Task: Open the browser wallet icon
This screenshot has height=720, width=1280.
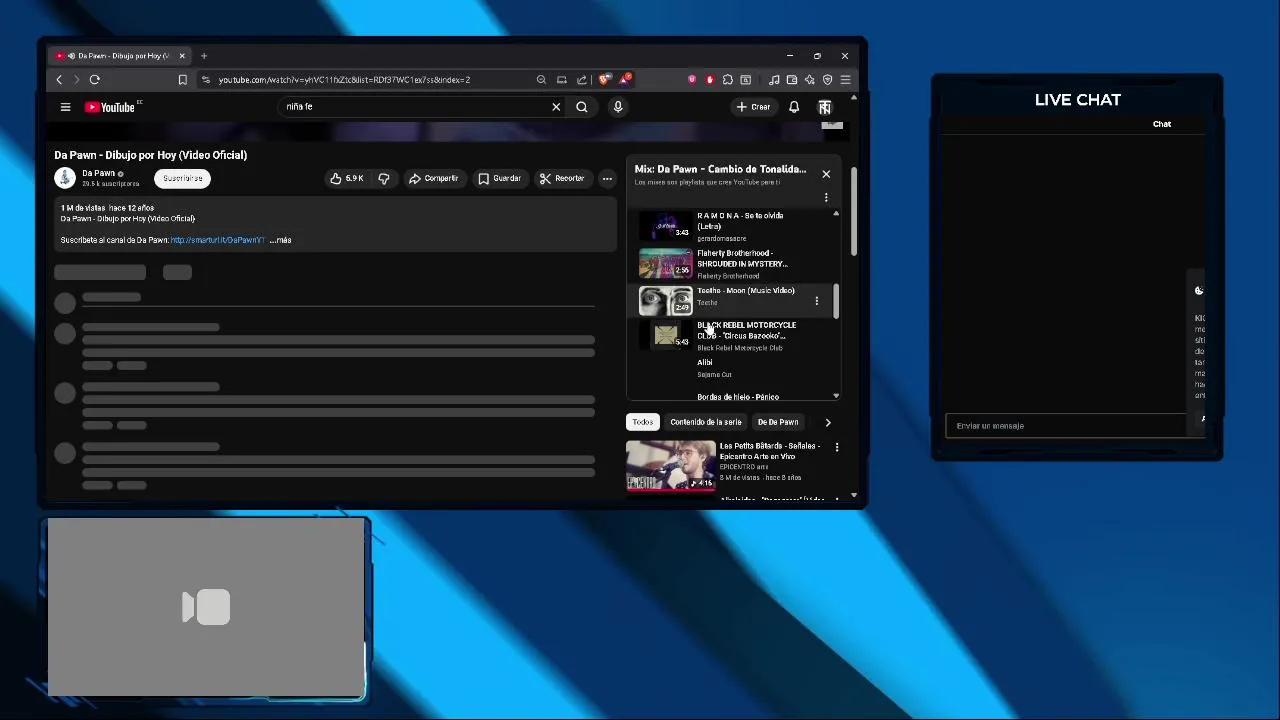Action: 792,80
